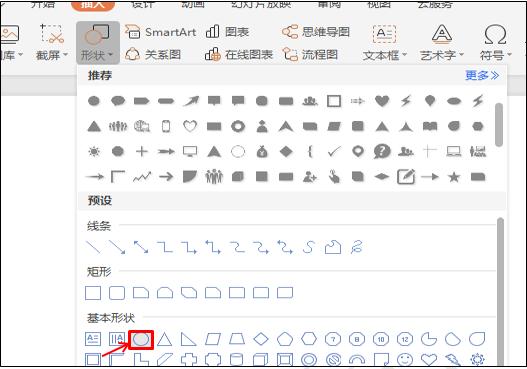527x369 pixels.
Task: Select the smiley face in 基本形状
Action: point(405,360)
